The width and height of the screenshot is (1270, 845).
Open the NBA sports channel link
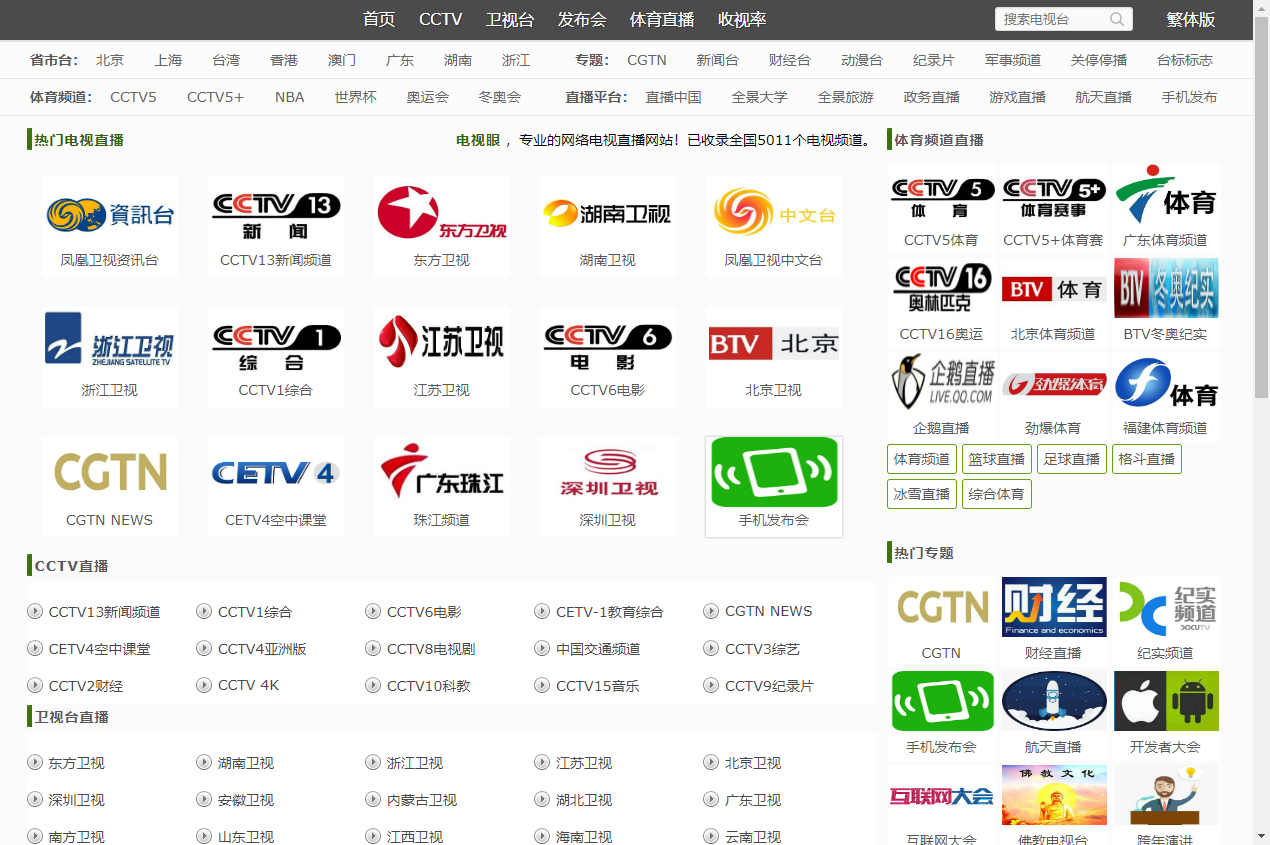click(x=290, y=97)
